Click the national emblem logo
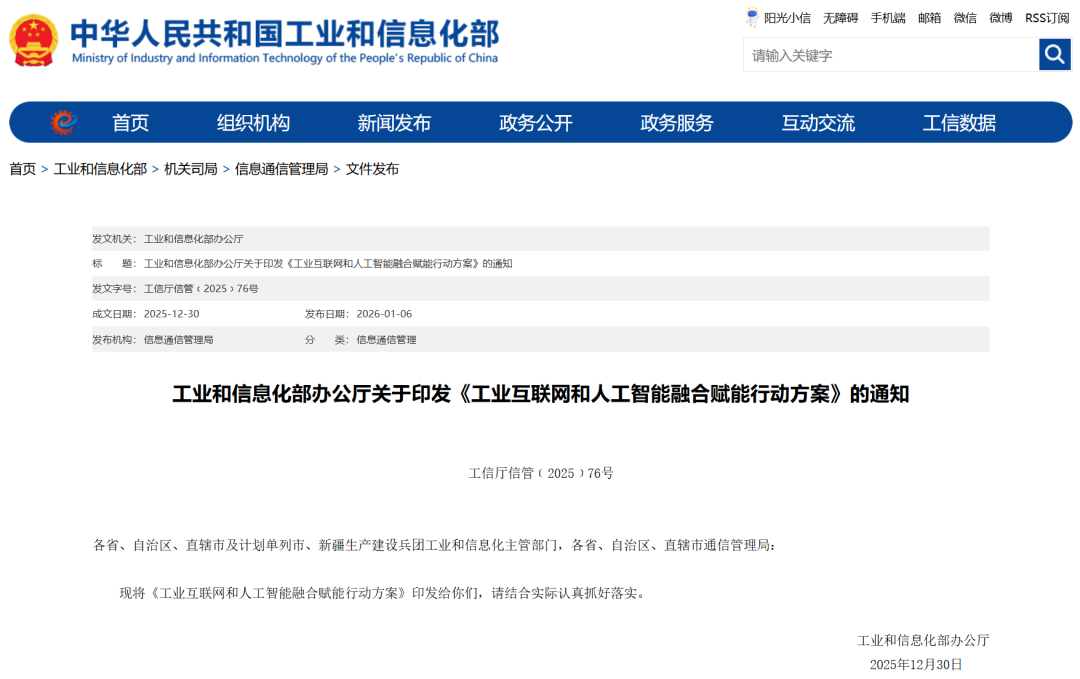 [33, 41]
